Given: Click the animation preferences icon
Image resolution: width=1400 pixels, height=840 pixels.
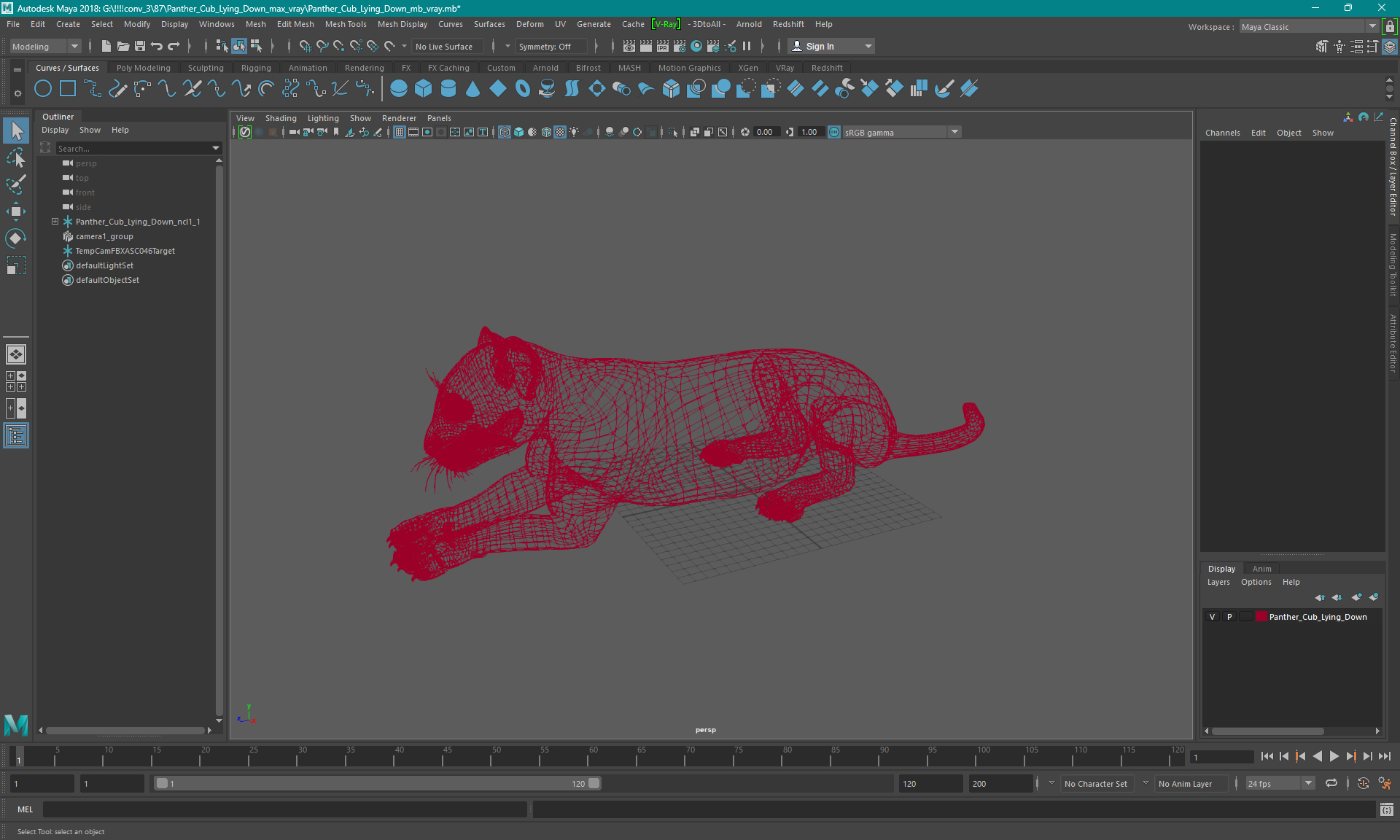Looking at the screenshot, I should pos(1385,783).
